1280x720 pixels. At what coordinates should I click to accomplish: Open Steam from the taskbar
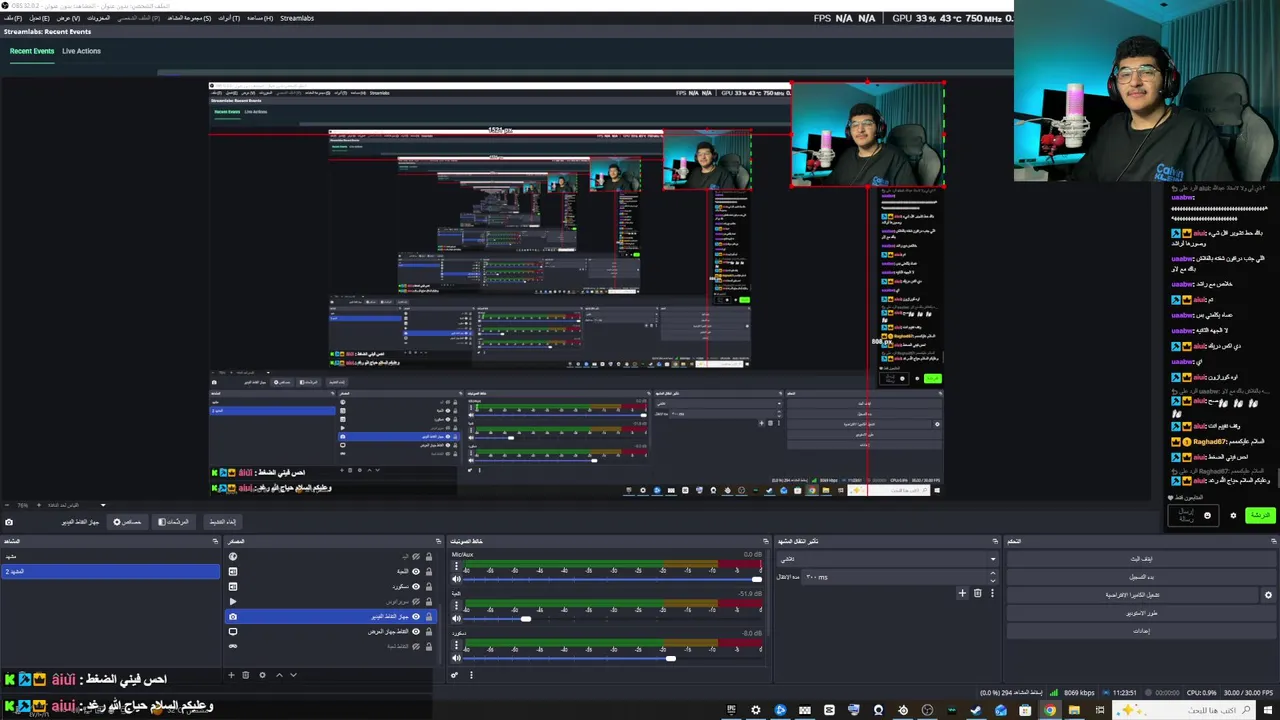tap(975, 710)
